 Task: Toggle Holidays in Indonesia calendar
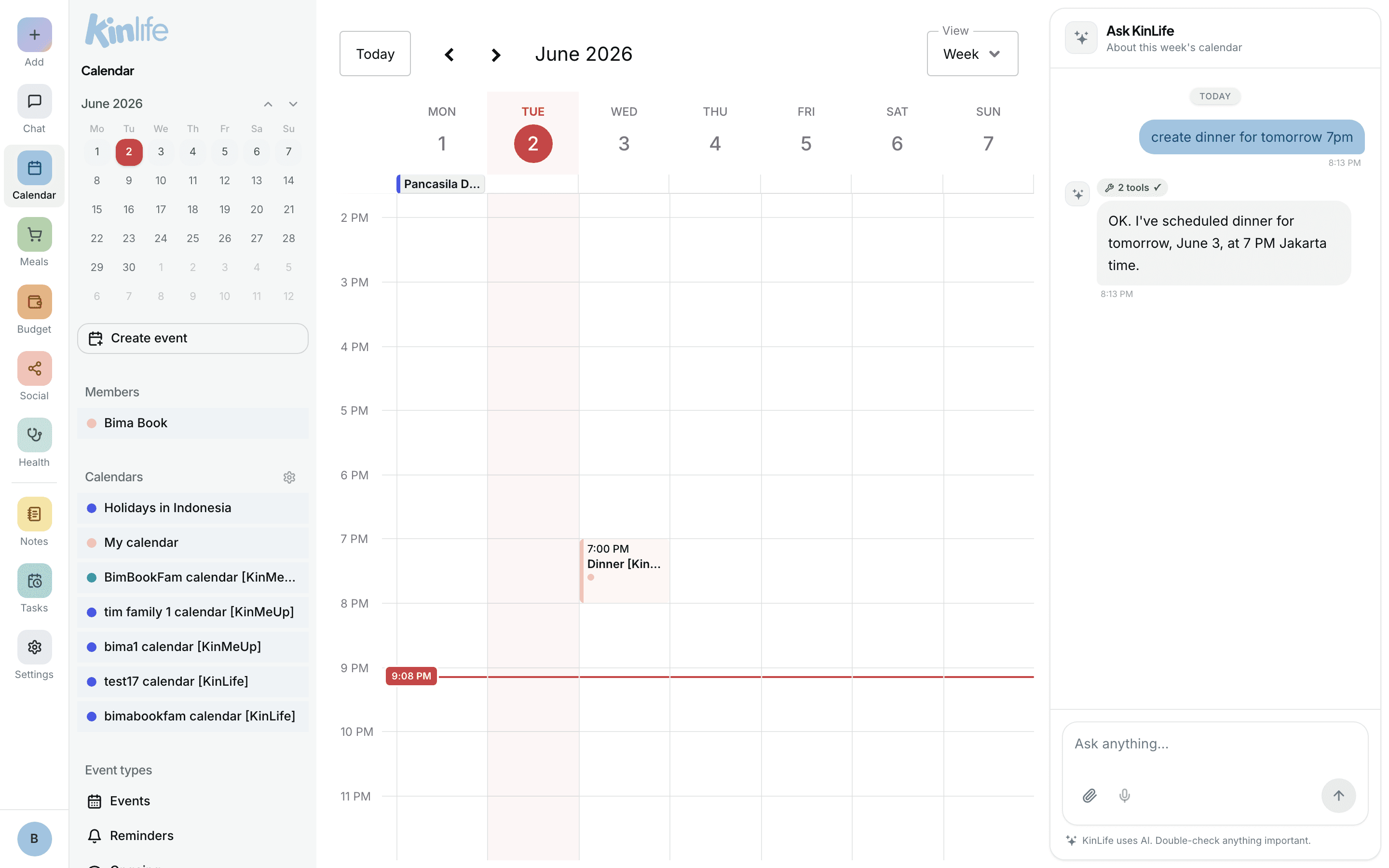(193, 508)
